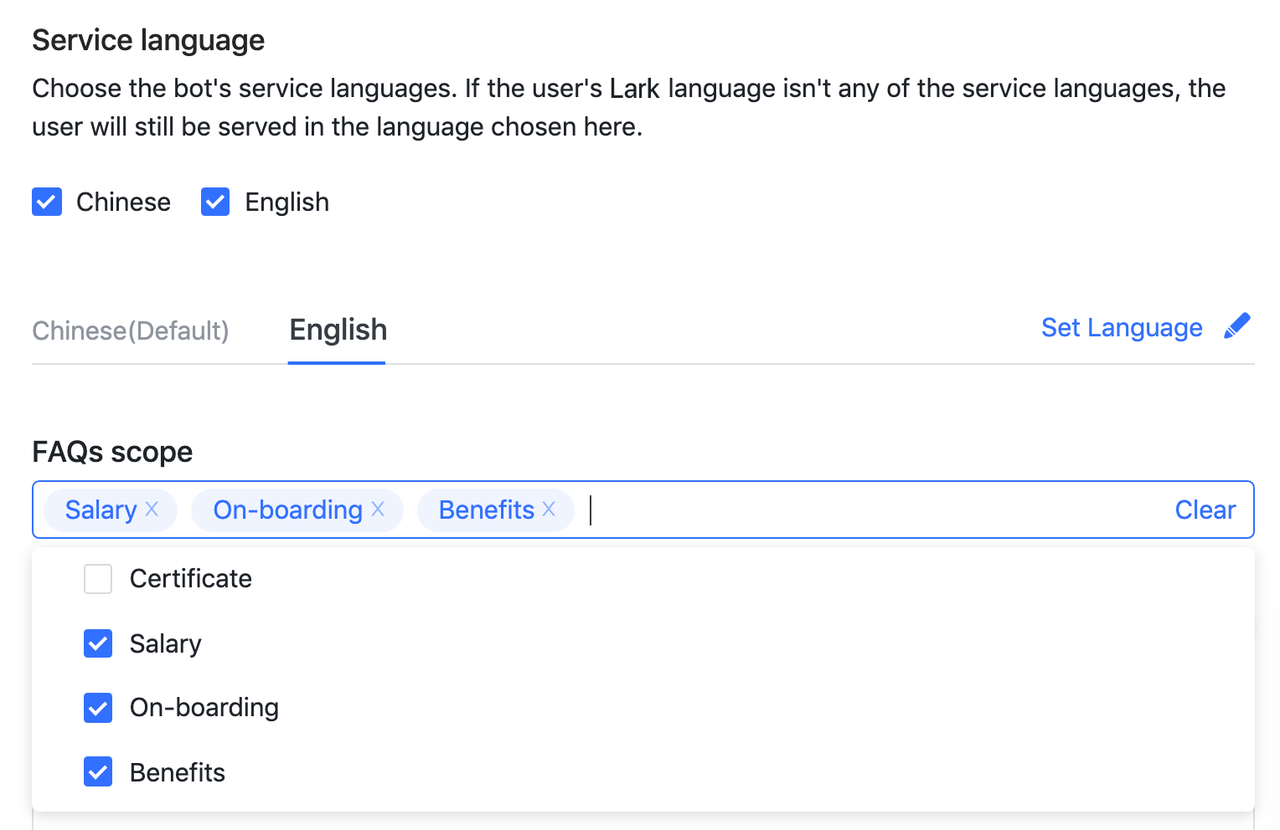
Task: Uncheck the Chinese service language checkbox
Action: [x=47, y=202]
